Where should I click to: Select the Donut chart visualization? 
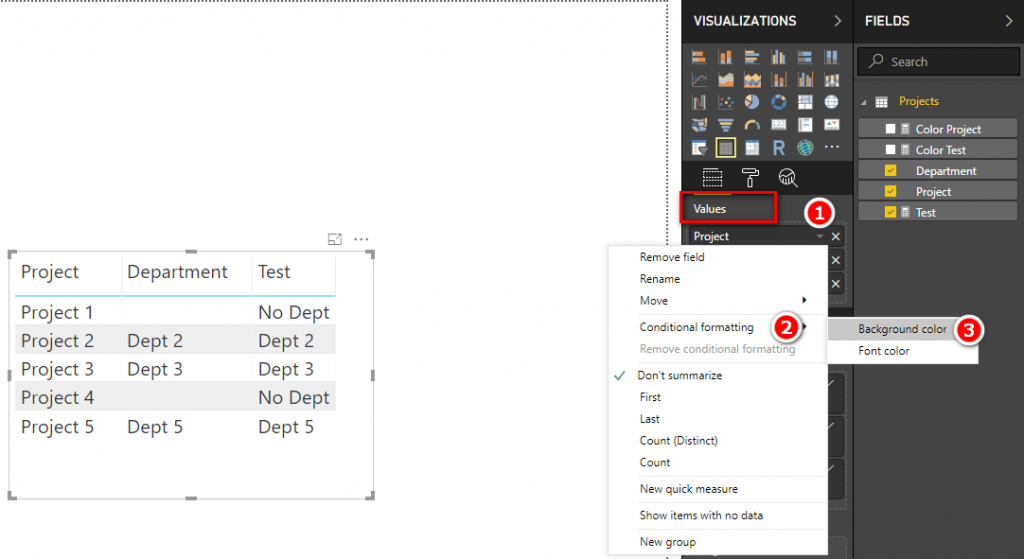778,102
